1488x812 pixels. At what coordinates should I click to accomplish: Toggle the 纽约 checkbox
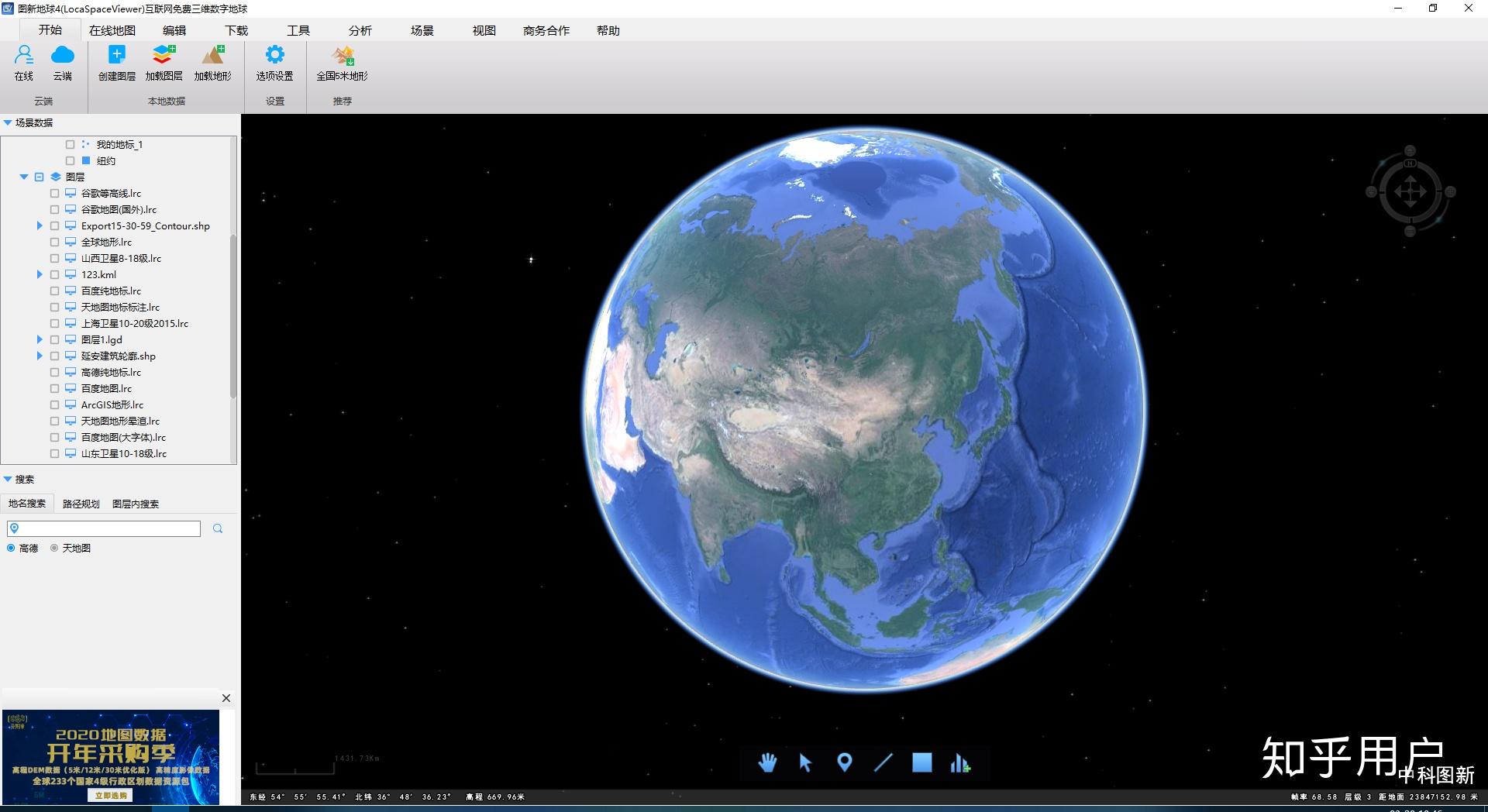point(71,160)
